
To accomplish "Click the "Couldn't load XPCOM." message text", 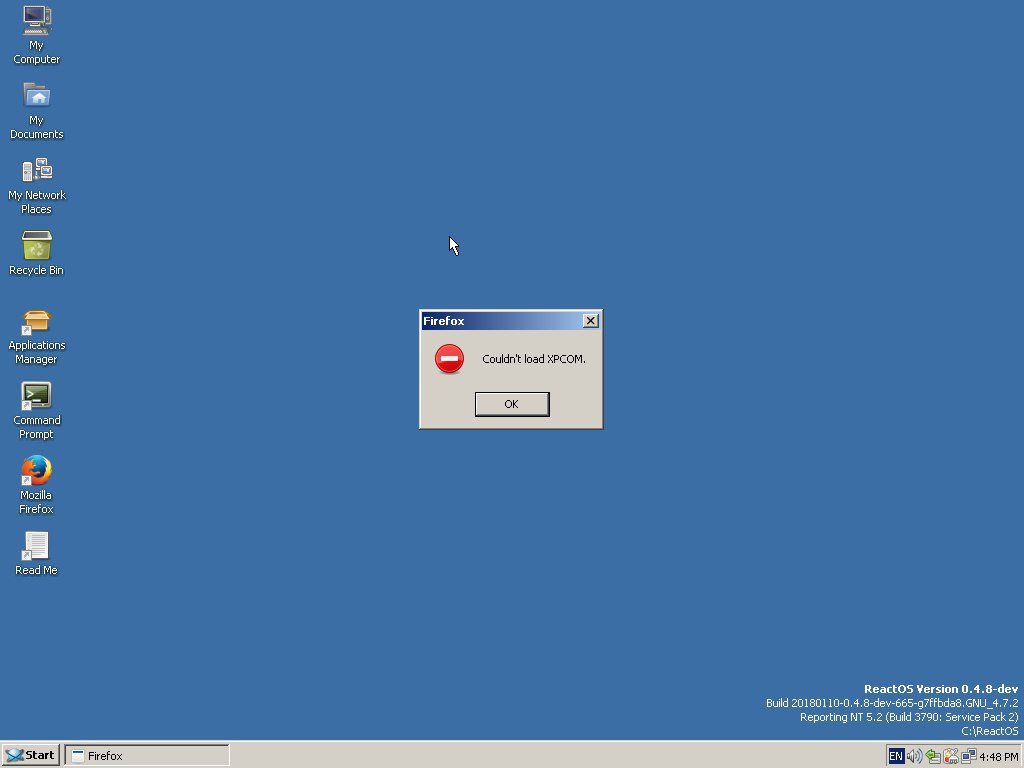I will coord(534,359).
